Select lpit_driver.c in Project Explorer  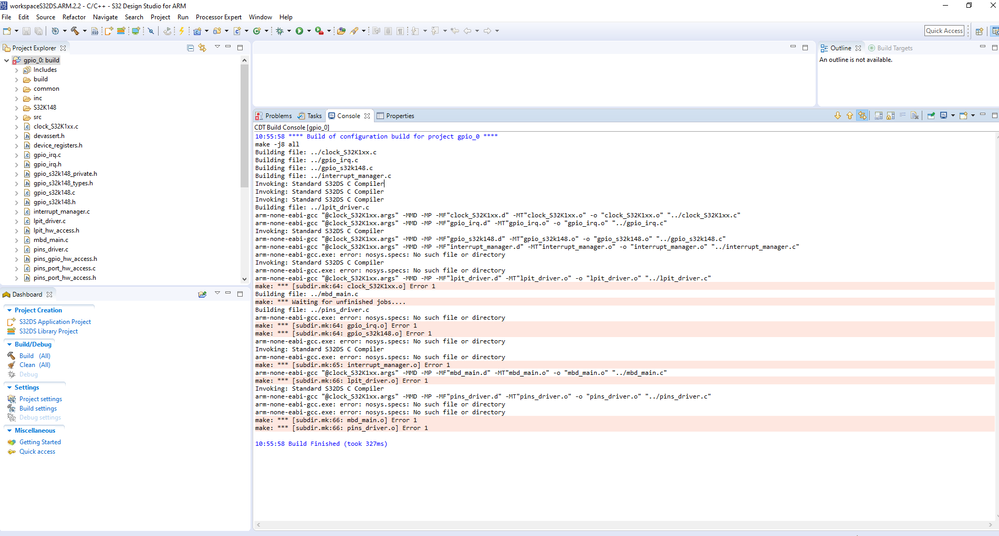49,221
